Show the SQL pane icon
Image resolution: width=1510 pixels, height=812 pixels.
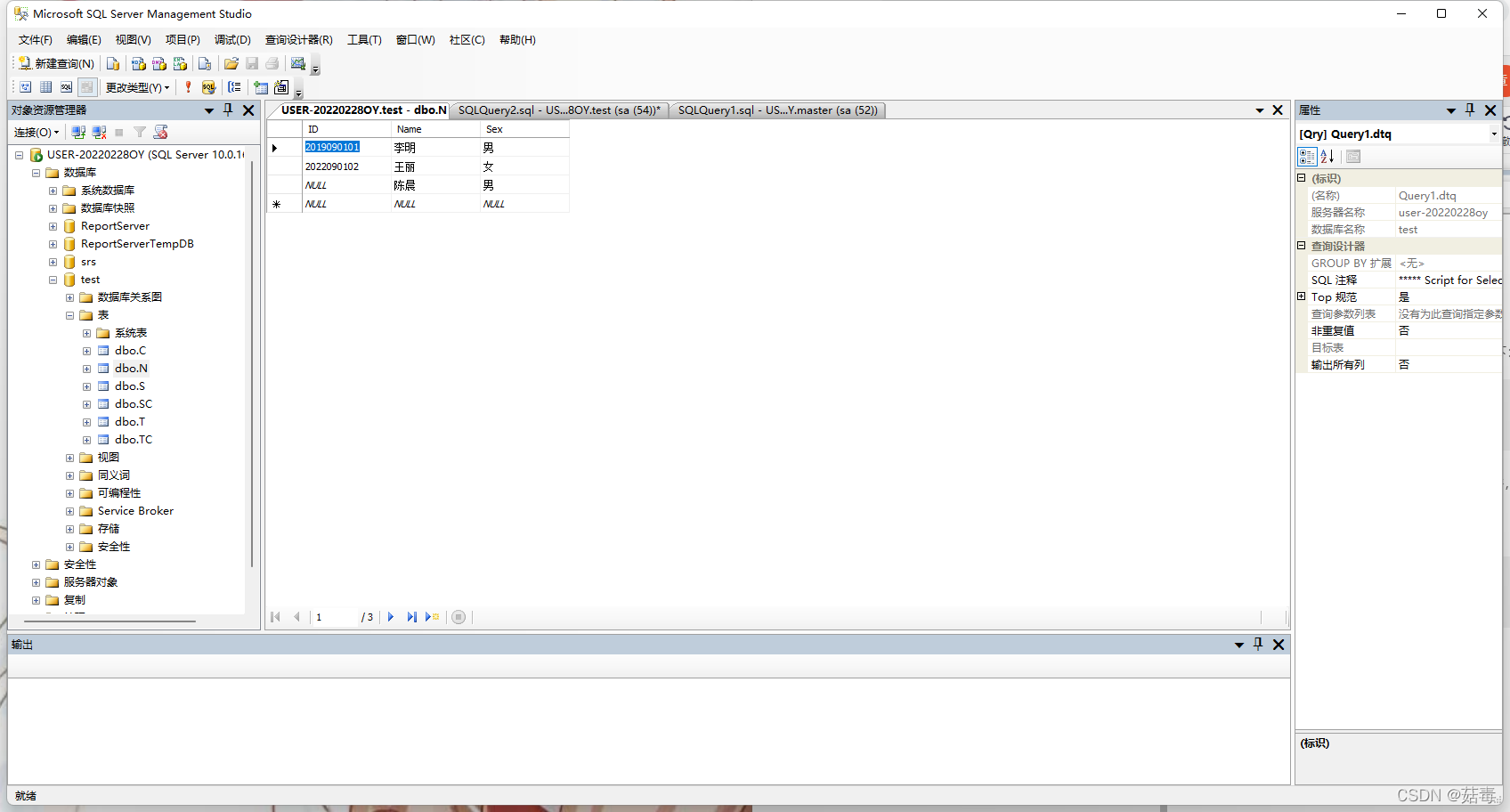[66, 87]
